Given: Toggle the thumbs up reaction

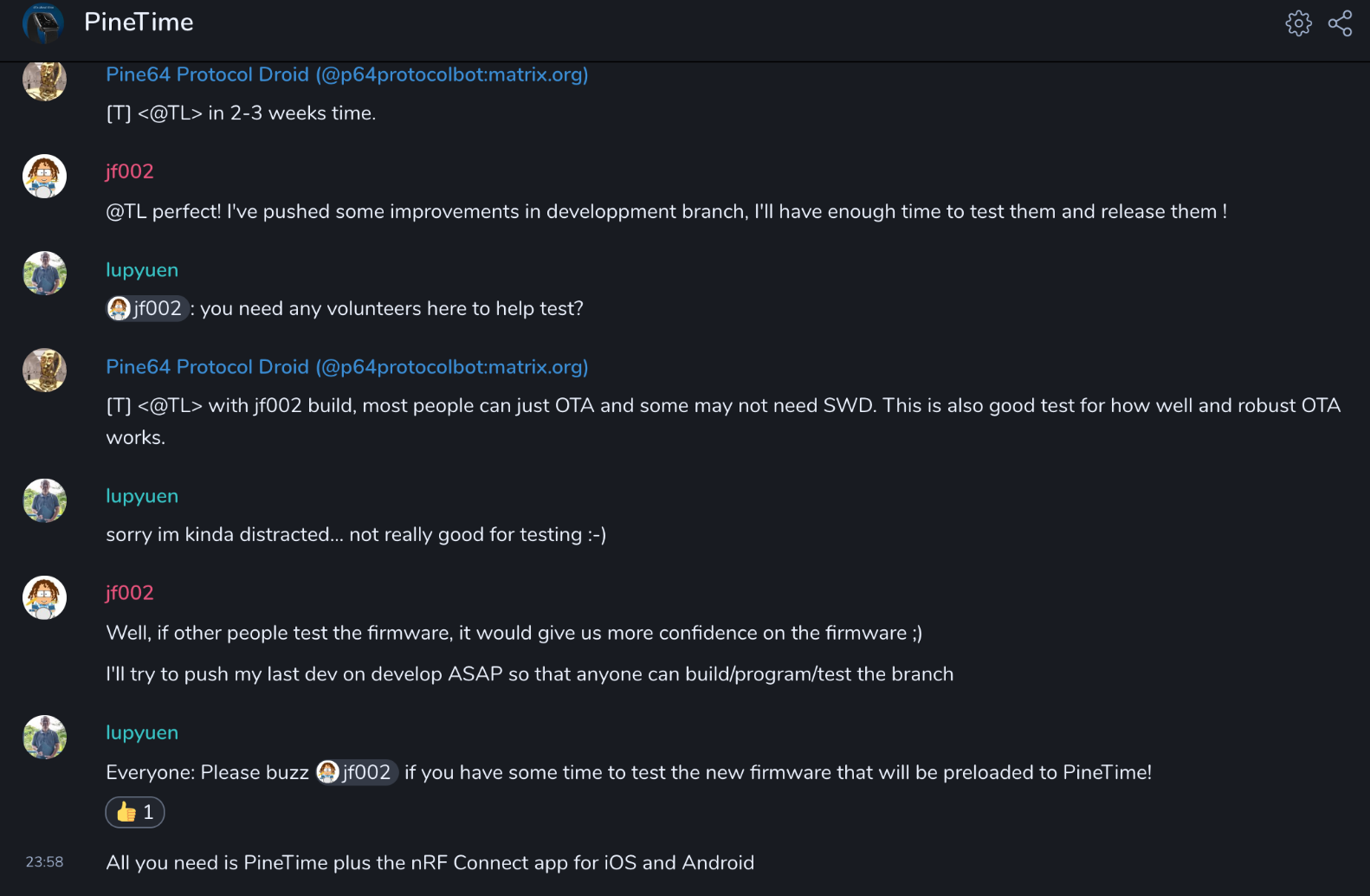Looking at the screenshot, I should pyautogui.click(x=135, y=812).
